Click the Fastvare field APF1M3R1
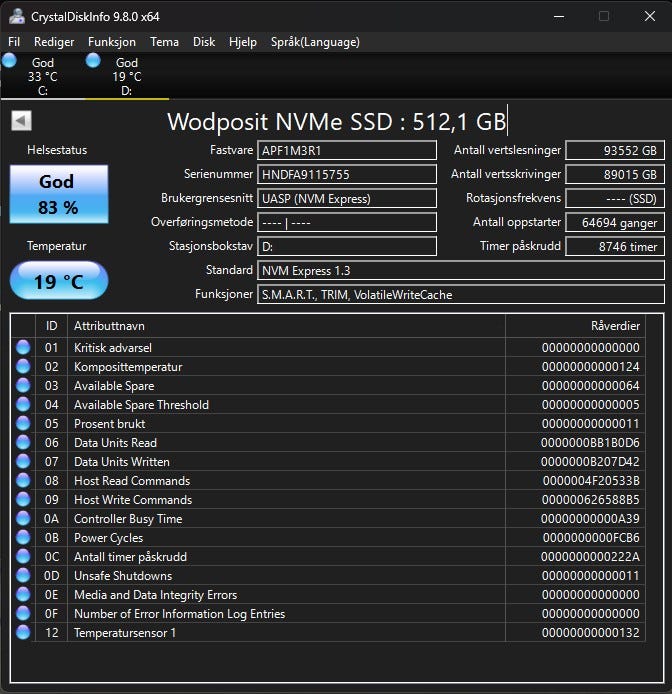 pos(347,150)
